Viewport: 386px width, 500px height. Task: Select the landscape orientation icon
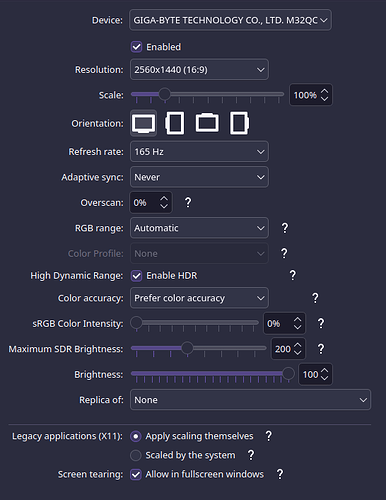click(x=143, y=123)
